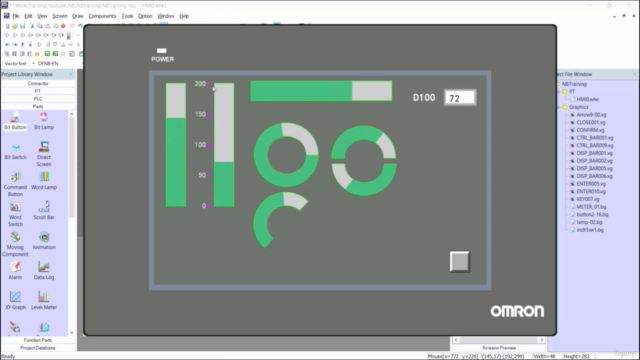The width and height of the screenshot is (640, 360).
Task: Expand the Connector library section
Action: pos(38,83)
